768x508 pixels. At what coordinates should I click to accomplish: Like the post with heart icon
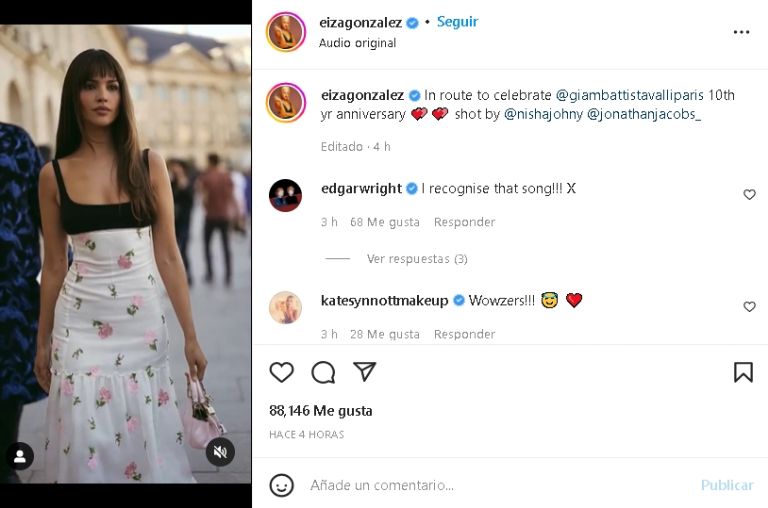[282, 372]
